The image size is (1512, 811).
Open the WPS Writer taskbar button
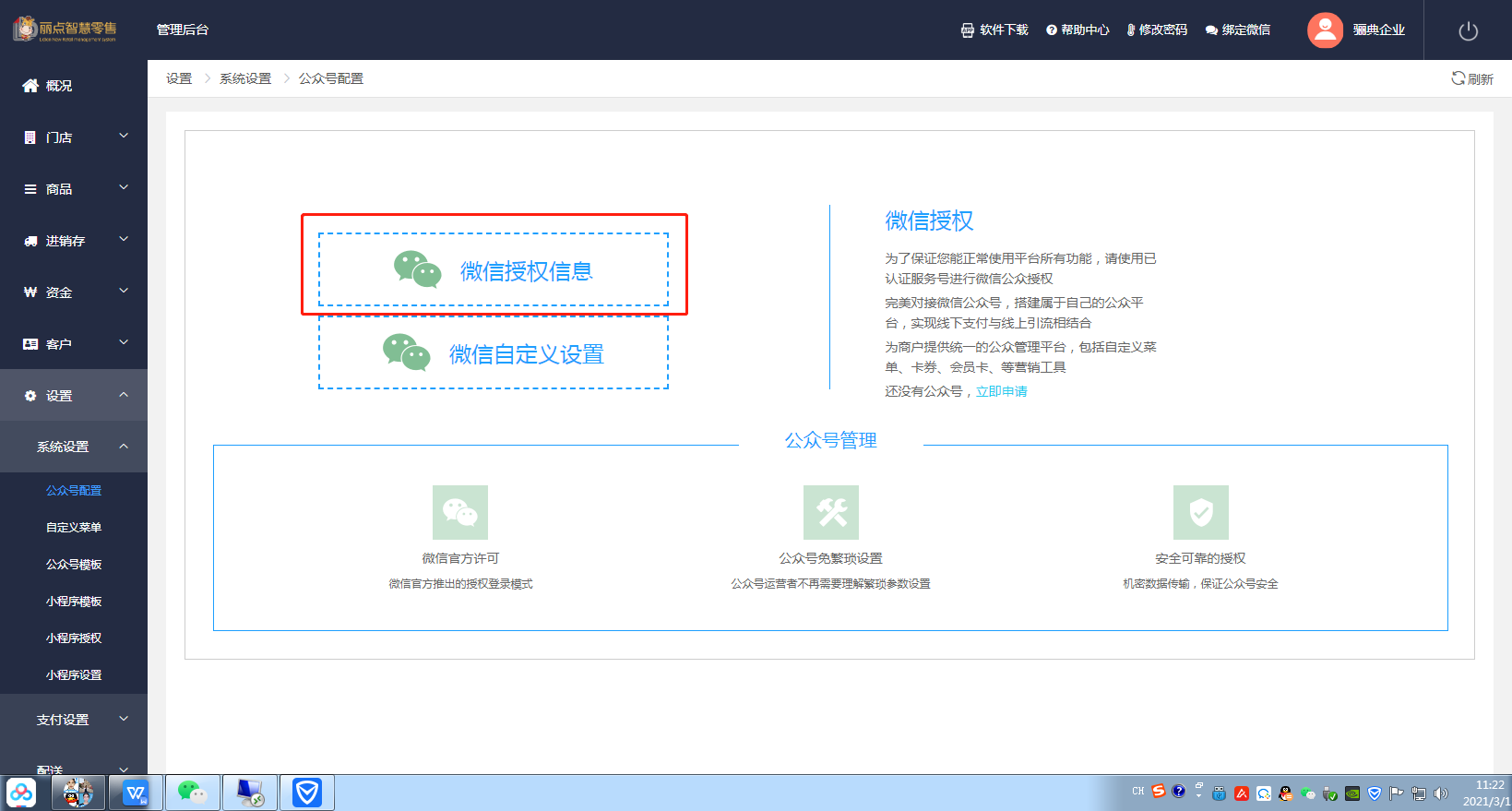(x=136, y=793)
